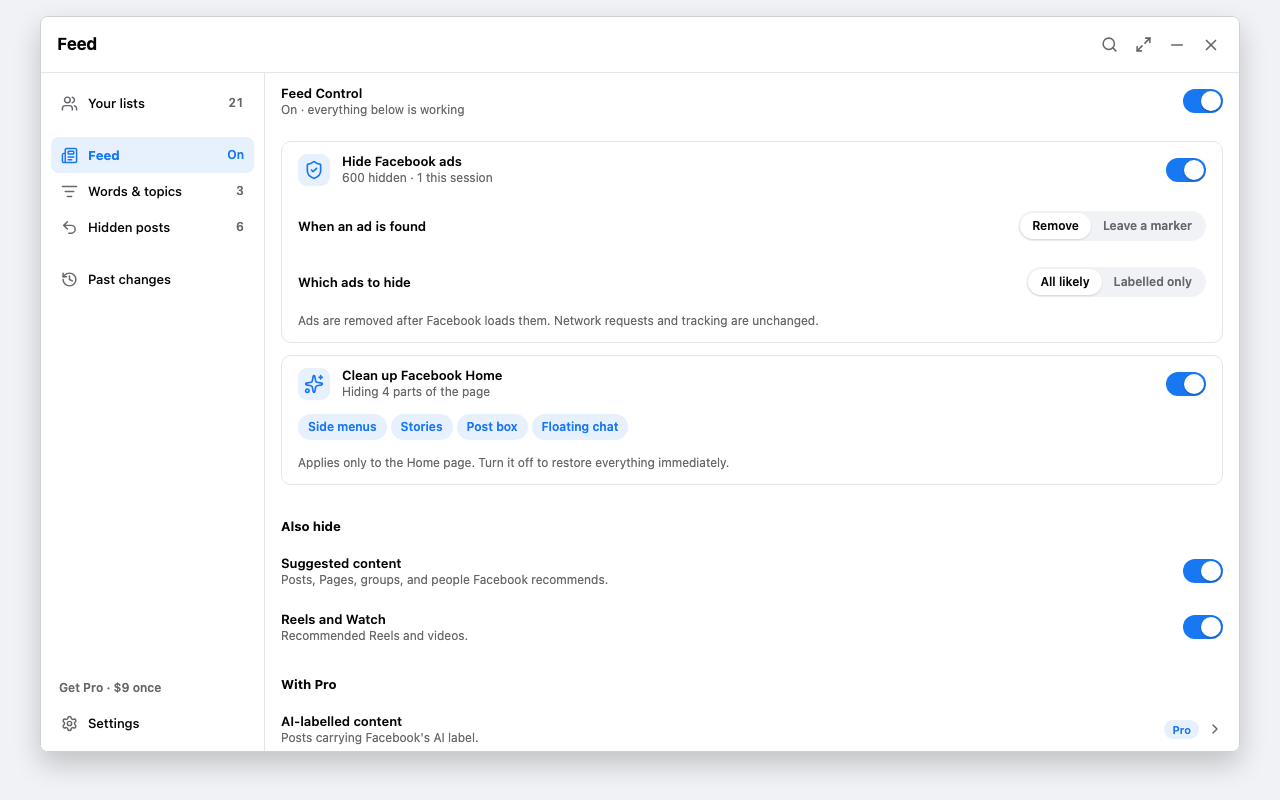Select the Remove option for found ads
Viewport: 1280px width, 800px height.
click(1055, 226)
